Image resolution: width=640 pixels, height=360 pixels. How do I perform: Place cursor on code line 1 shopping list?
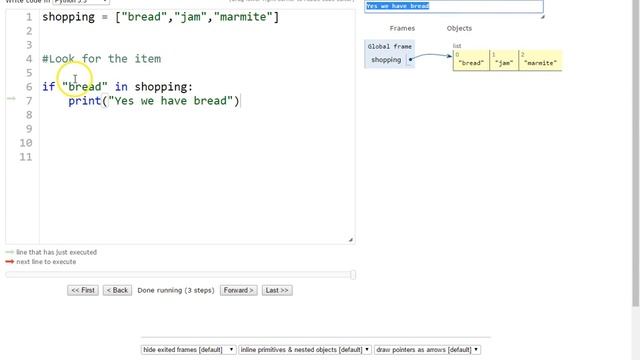pos(160,17)
